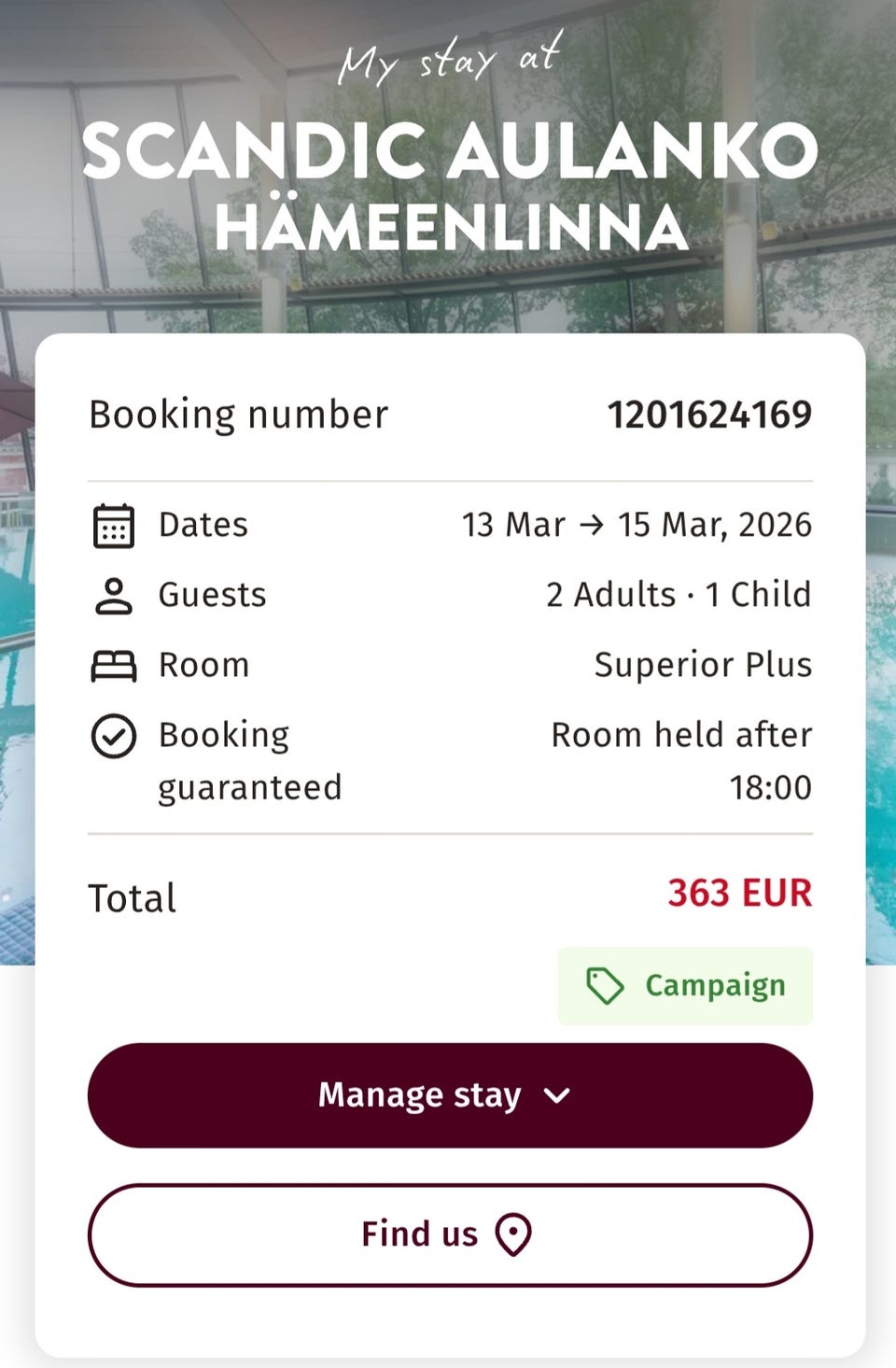Click the checkmark circle Booking guaranteed icon
Image resolution: width=896 pixels, height=1368 pixels.
114,736
